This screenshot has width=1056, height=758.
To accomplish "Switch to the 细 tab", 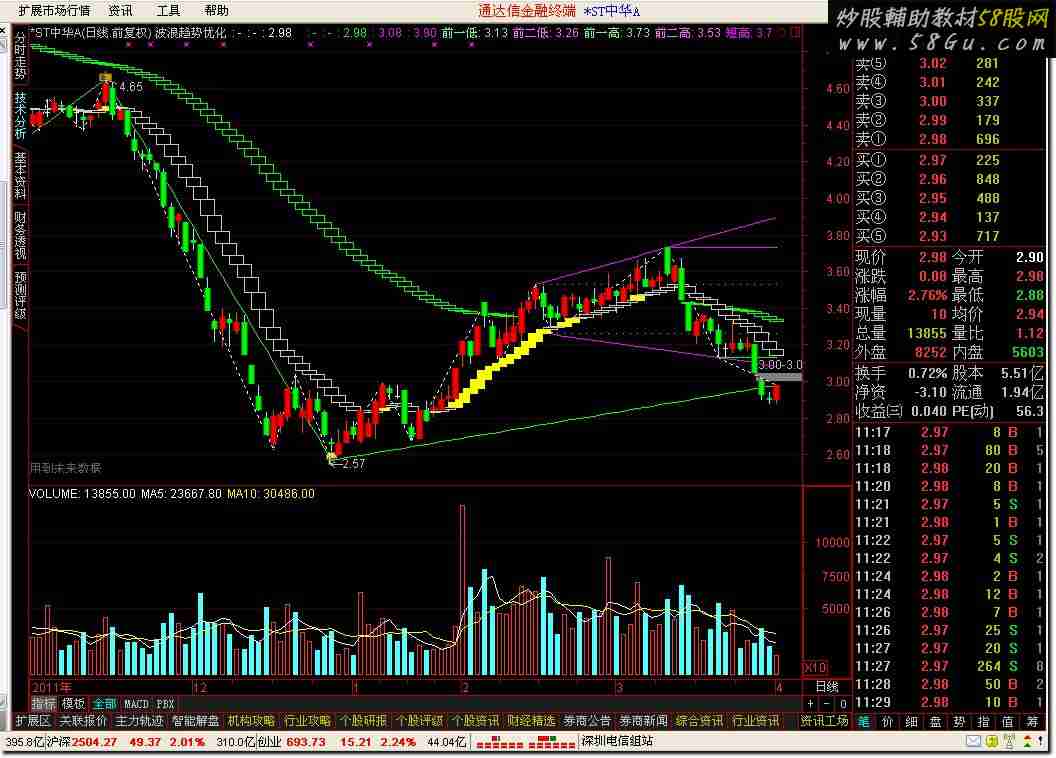I will tap(912, 722).
